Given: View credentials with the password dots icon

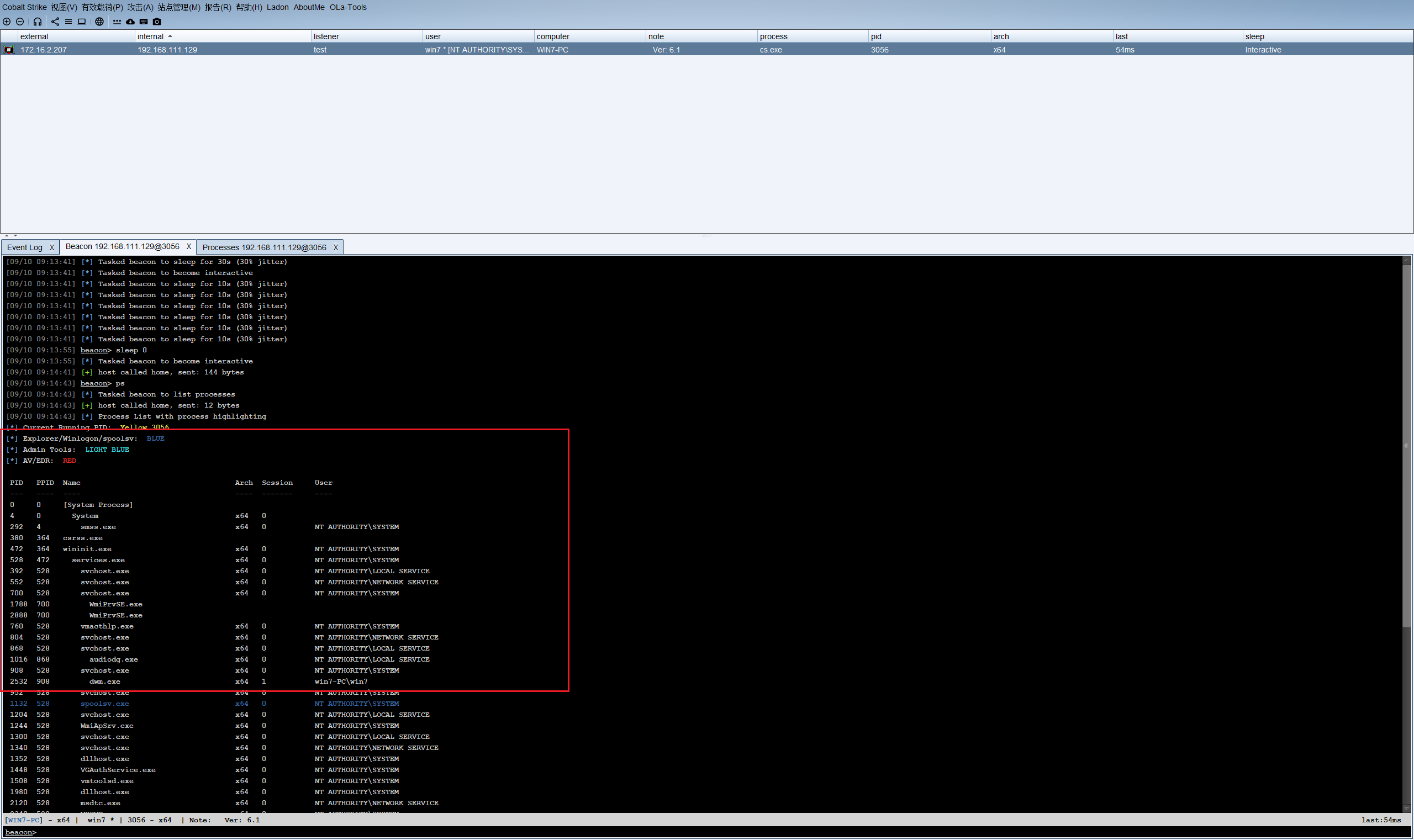Looking at the screenshot, I should (117, 22).
